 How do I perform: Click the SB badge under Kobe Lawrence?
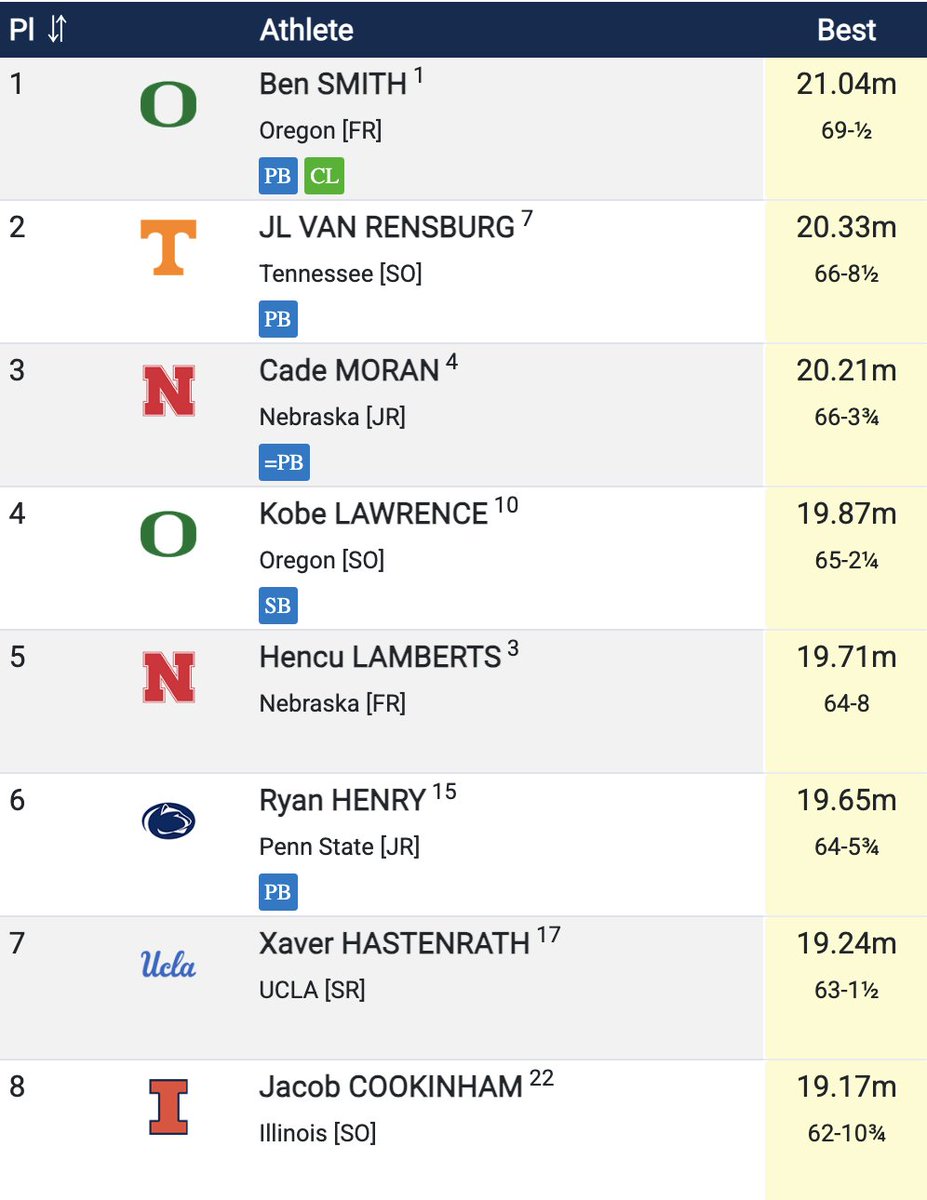pos(278,606)
